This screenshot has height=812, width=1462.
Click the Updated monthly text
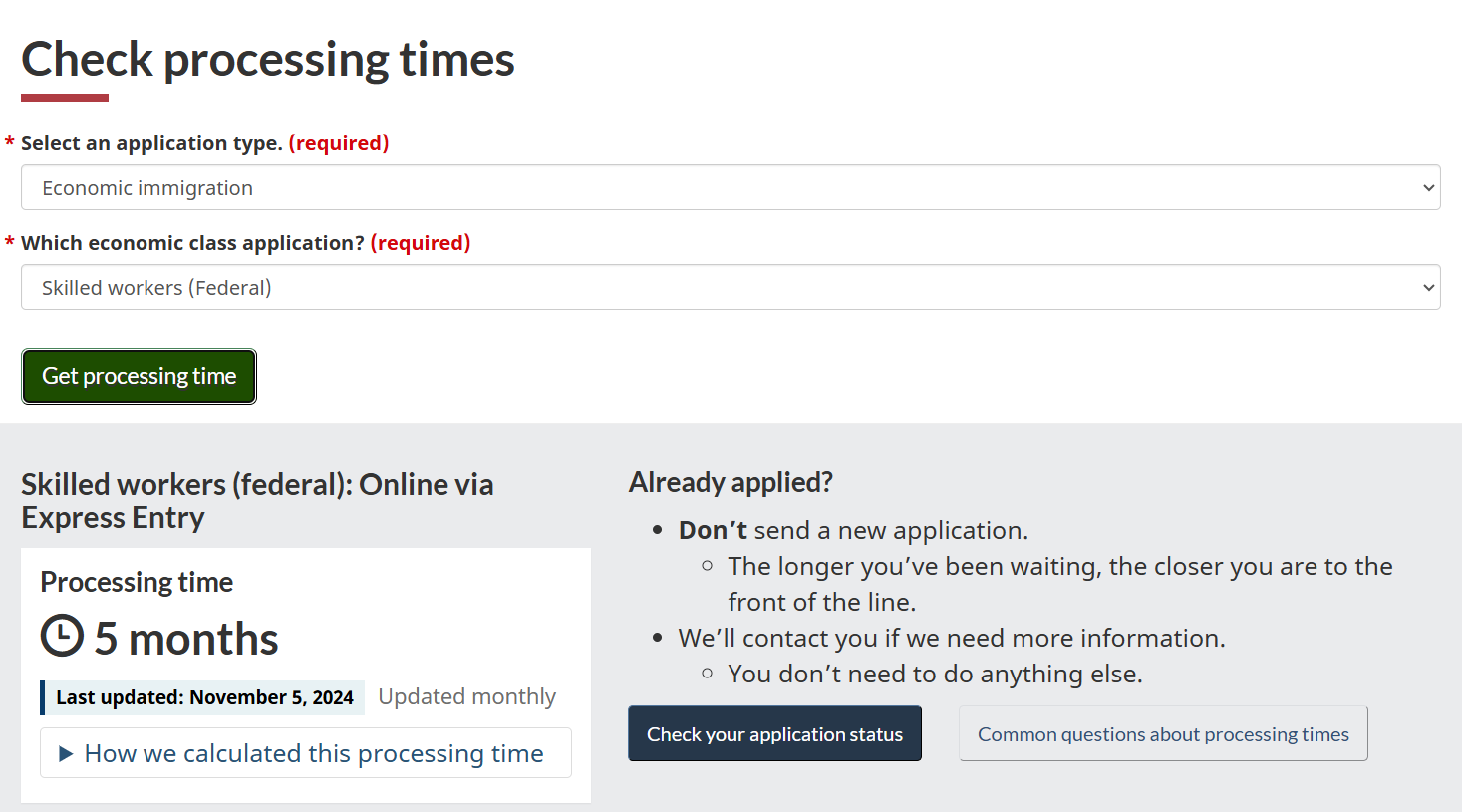[466, 697]
